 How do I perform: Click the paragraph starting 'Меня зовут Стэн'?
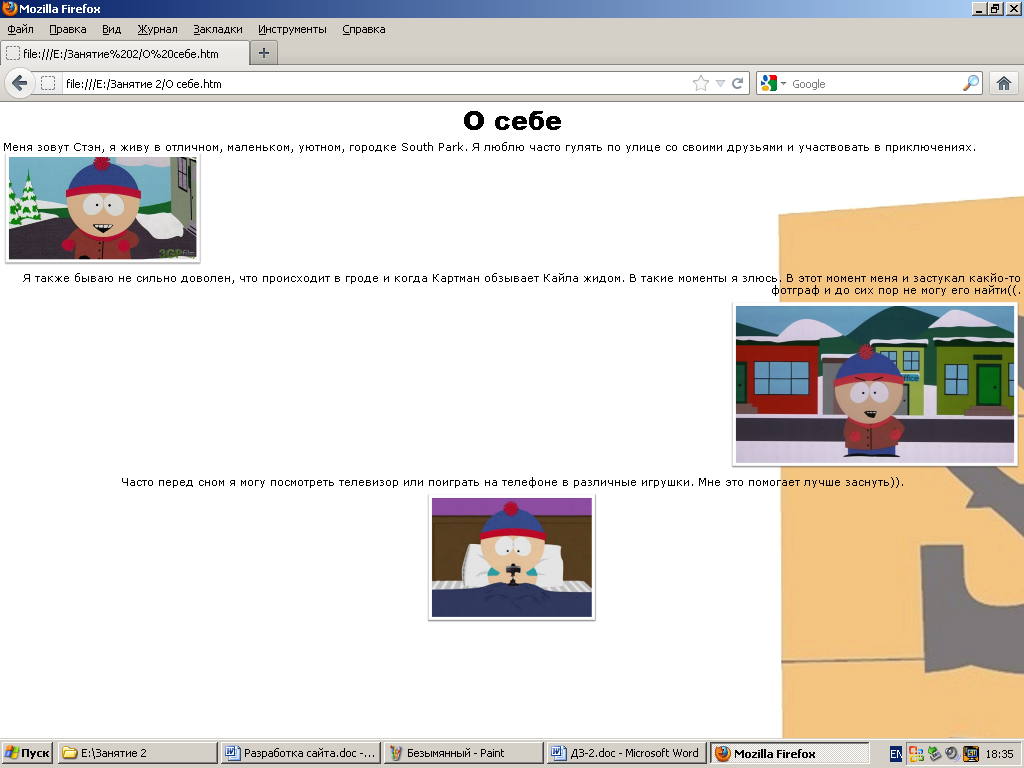point(489,147)
